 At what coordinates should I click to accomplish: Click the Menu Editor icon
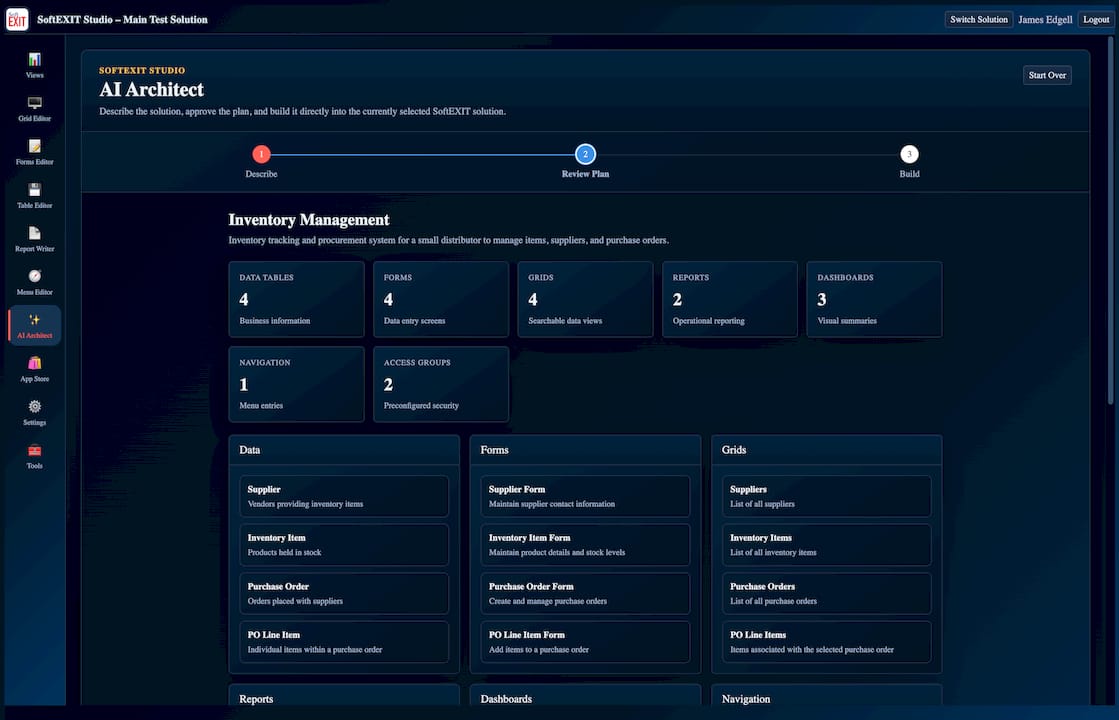coord(34,277)
